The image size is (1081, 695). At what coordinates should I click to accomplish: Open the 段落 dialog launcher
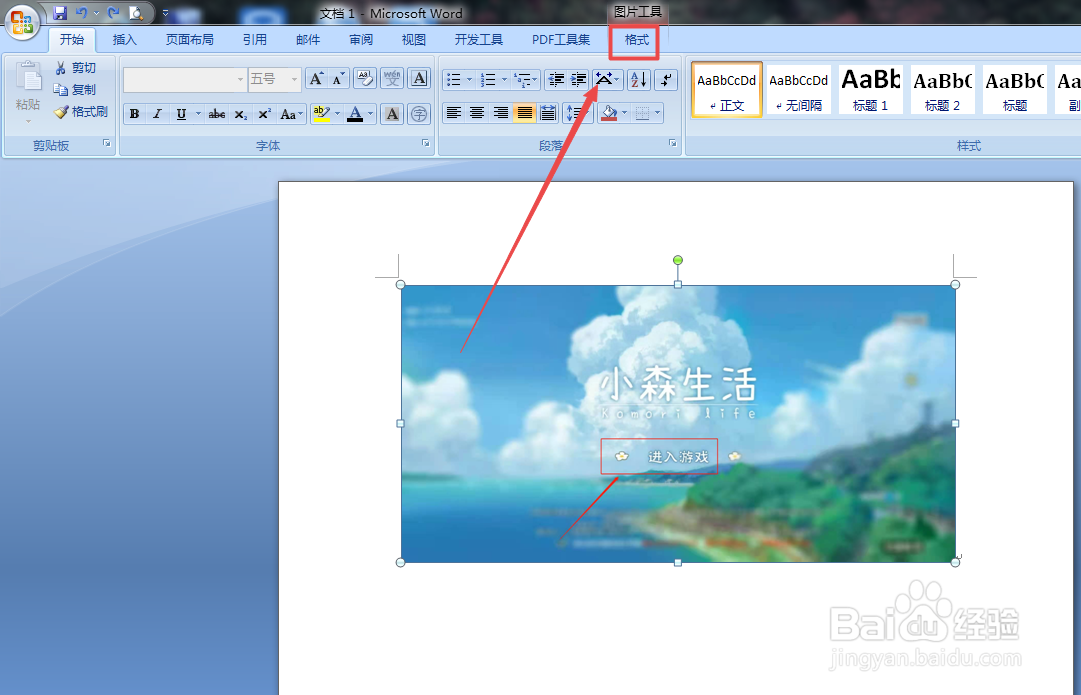pyautogui.click(x=672, y=143)
